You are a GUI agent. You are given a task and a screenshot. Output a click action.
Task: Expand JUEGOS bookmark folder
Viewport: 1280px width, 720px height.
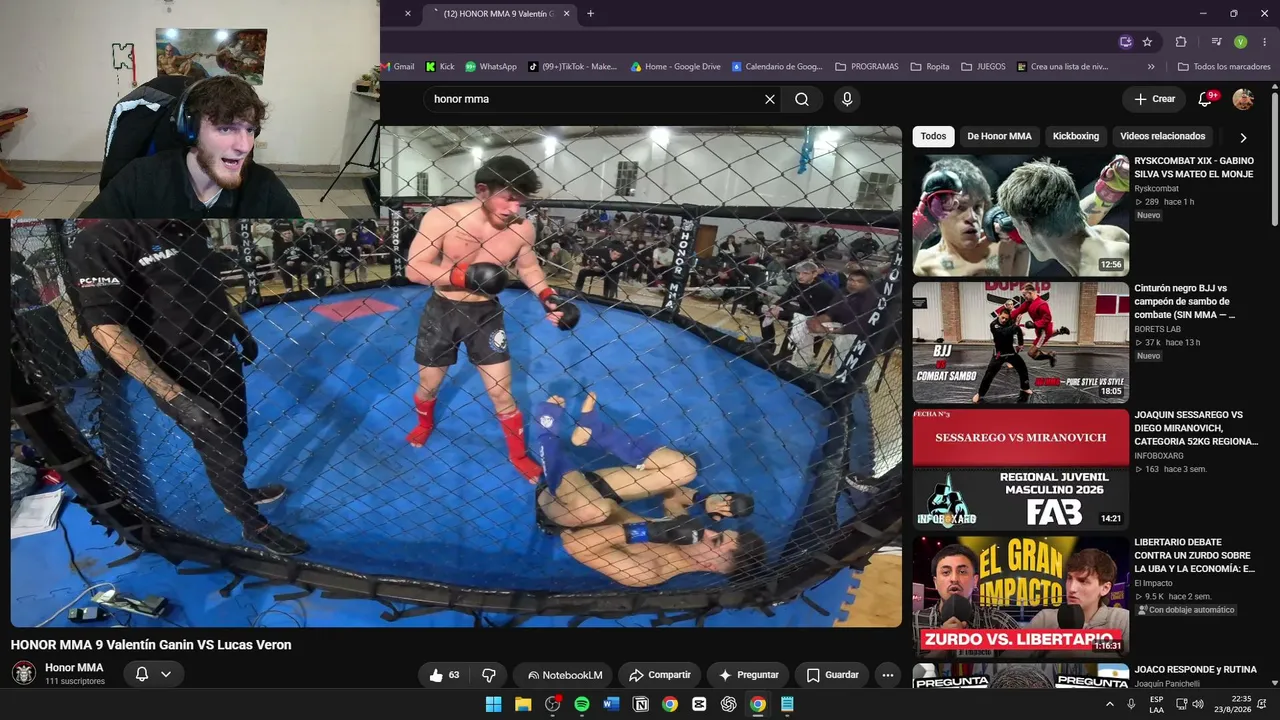[983, 67]
